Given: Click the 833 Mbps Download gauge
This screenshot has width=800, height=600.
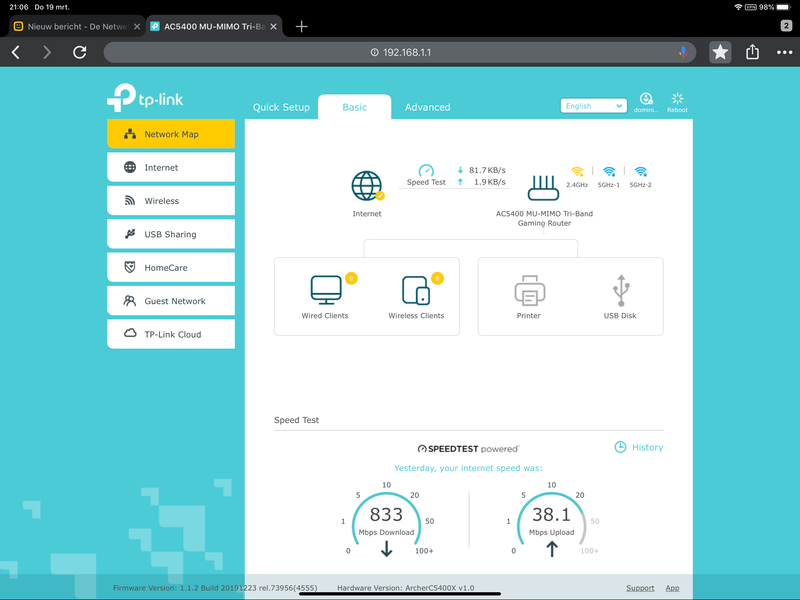Looking at the screenshot, I should click(386, 520).
